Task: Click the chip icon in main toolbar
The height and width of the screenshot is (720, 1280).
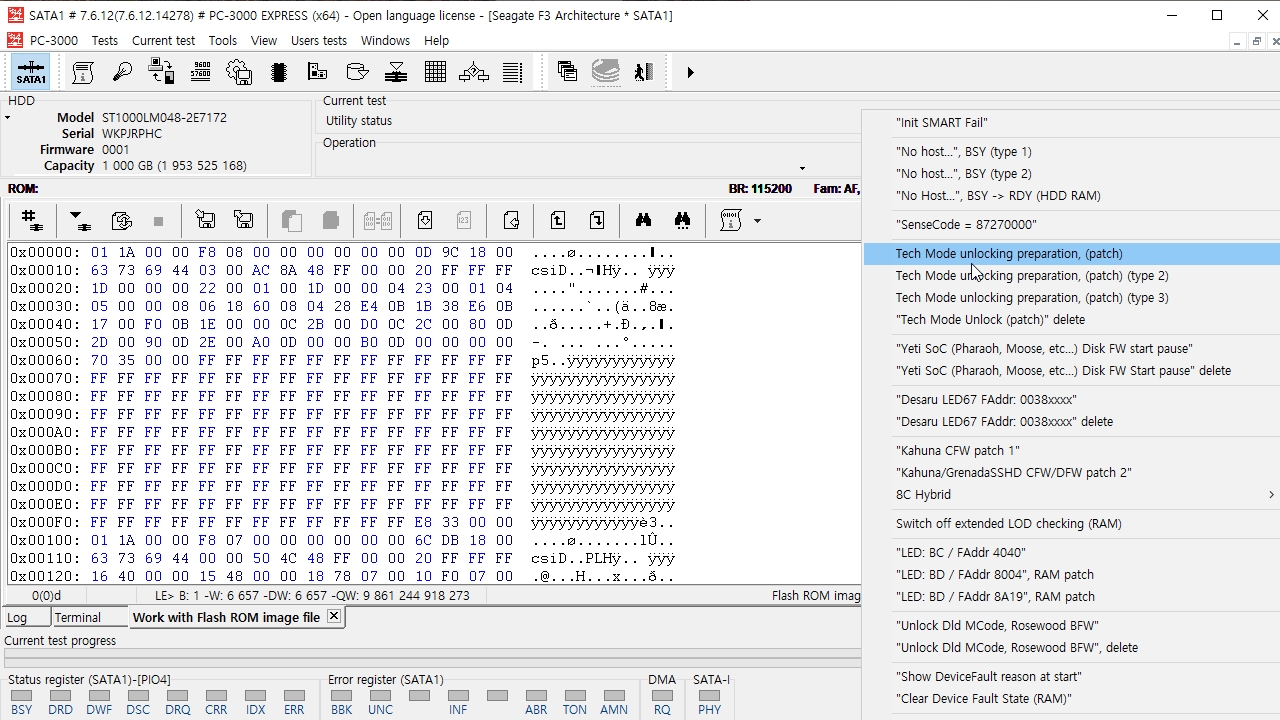Action: 279,72
